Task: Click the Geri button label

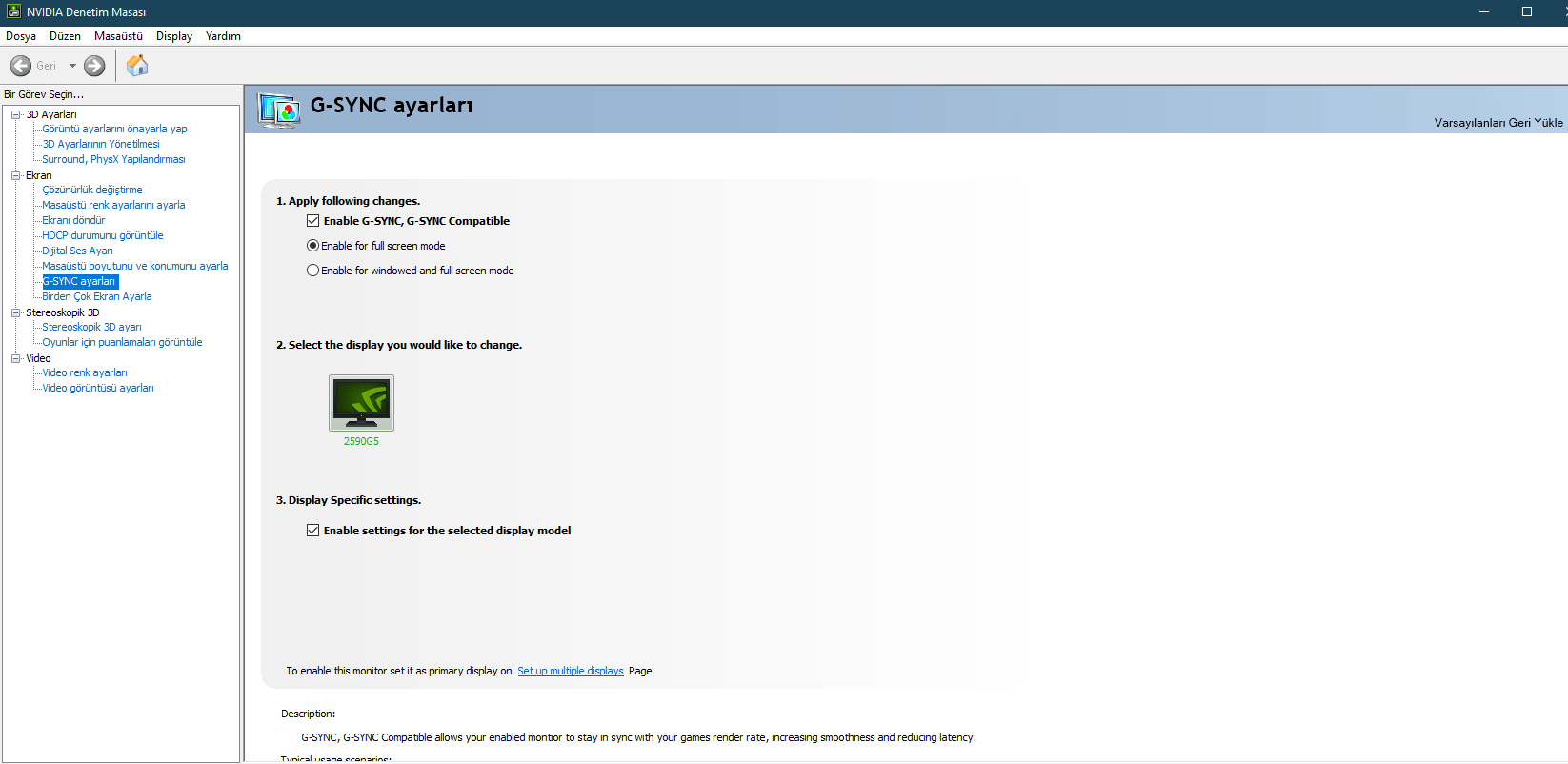Action: (x=47, y=66)
